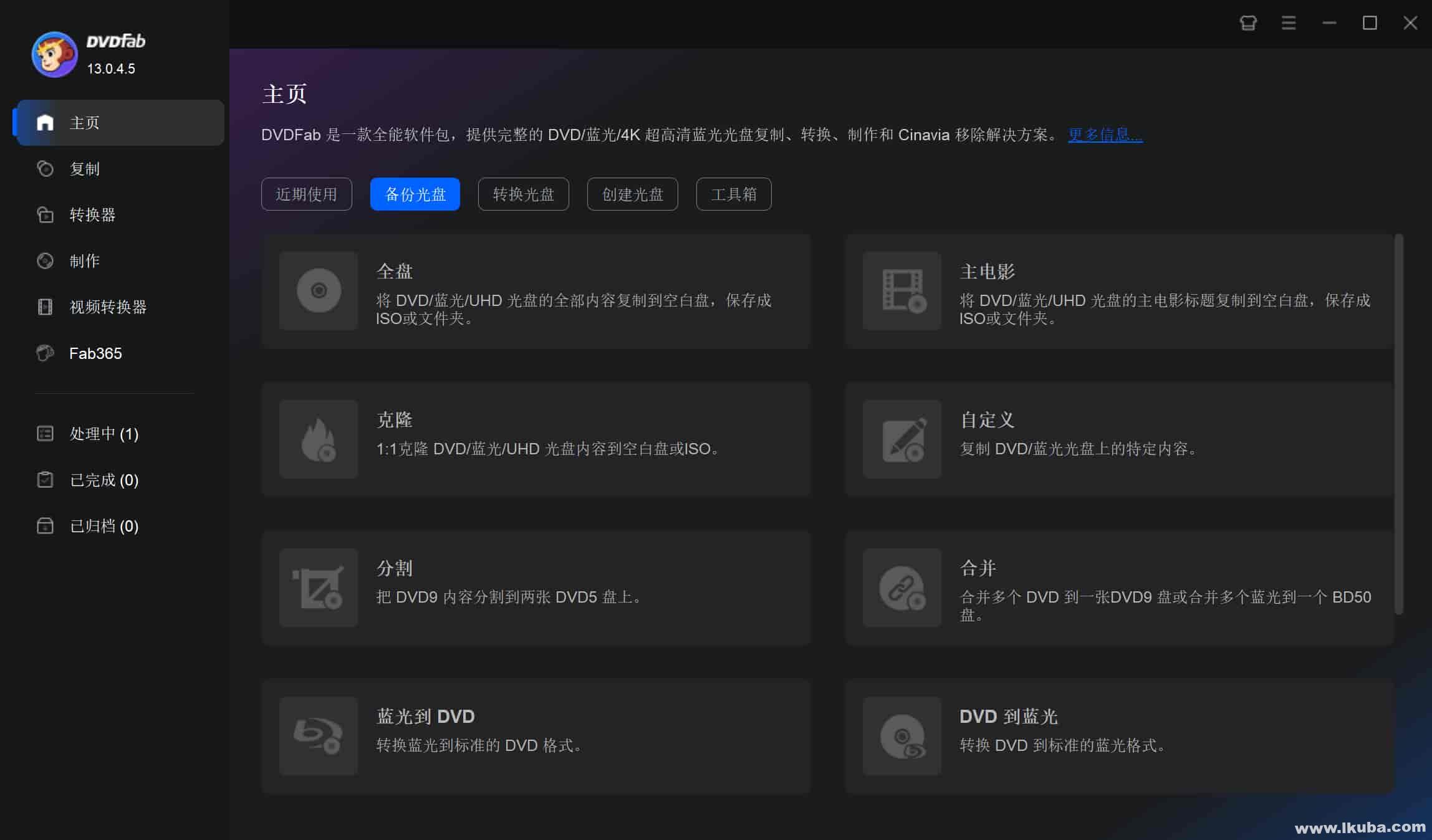Choose the 合并 card title
Screen dimensions: 1432x840
(978, 568)
